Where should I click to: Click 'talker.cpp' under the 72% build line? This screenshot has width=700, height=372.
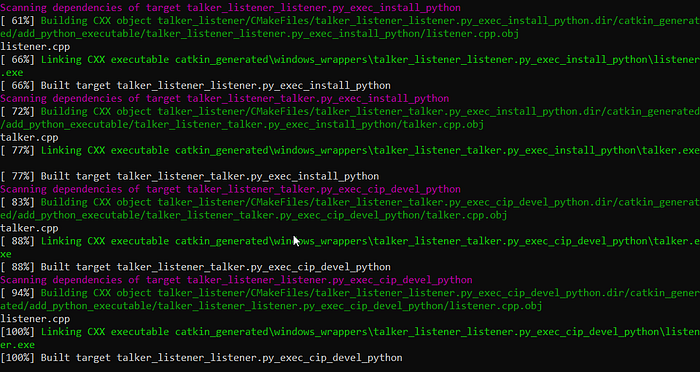[29, 138]
